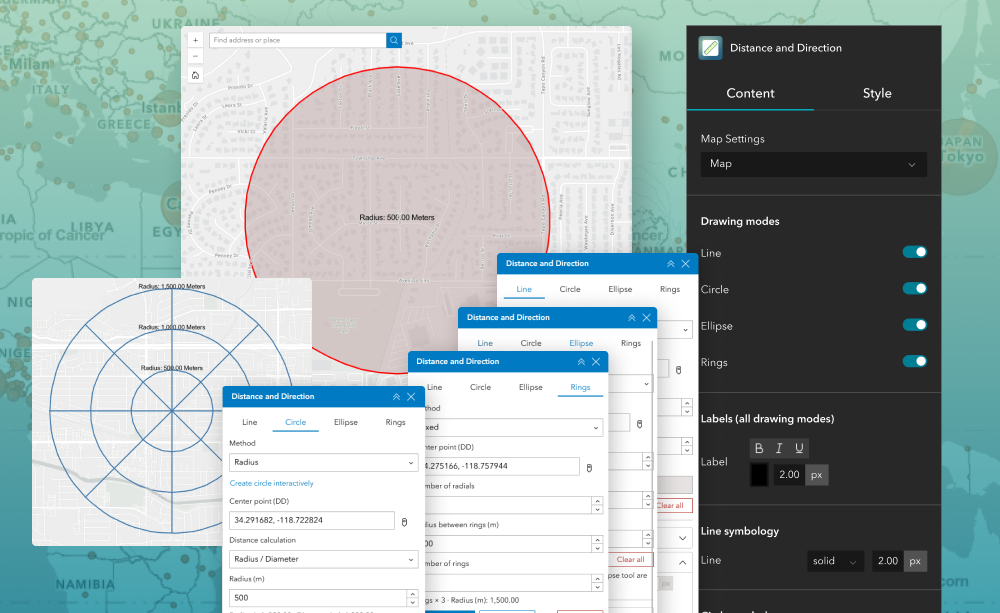Close the Rings tab widget window
The height and width of the screenshot is (613, 1000).
[x=596, y=362]
